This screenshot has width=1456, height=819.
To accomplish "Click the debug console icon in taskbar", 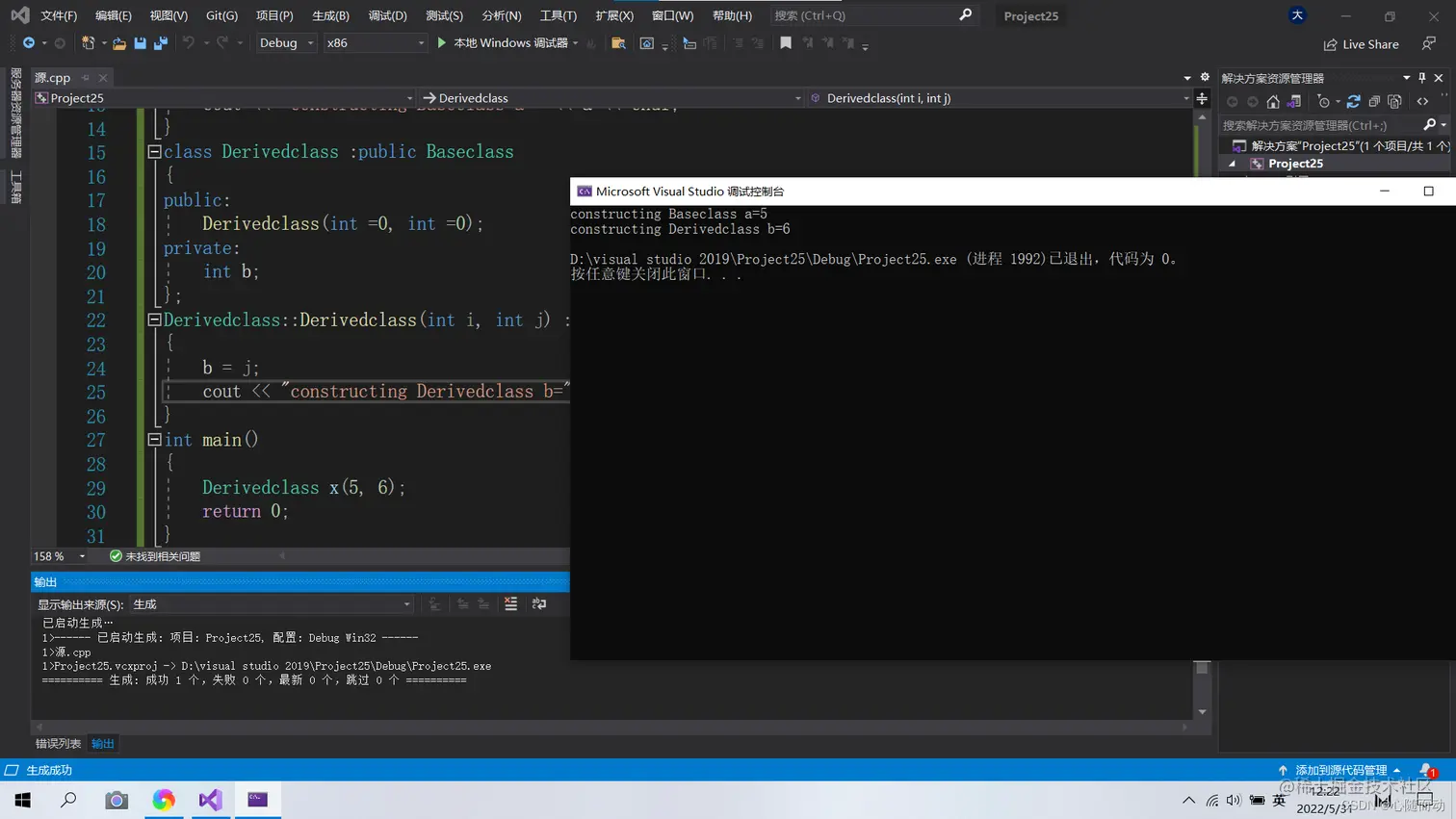I will (257, 800).
